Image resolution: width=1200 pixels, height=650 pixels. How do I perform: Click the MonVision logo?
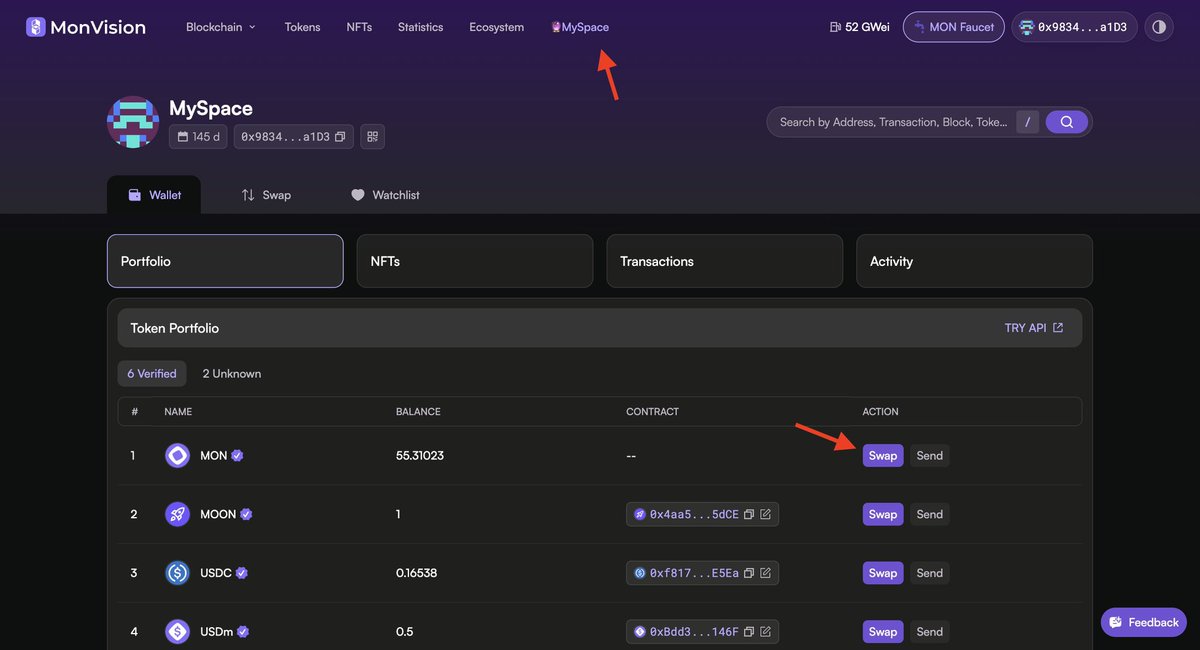coord(86,27)
